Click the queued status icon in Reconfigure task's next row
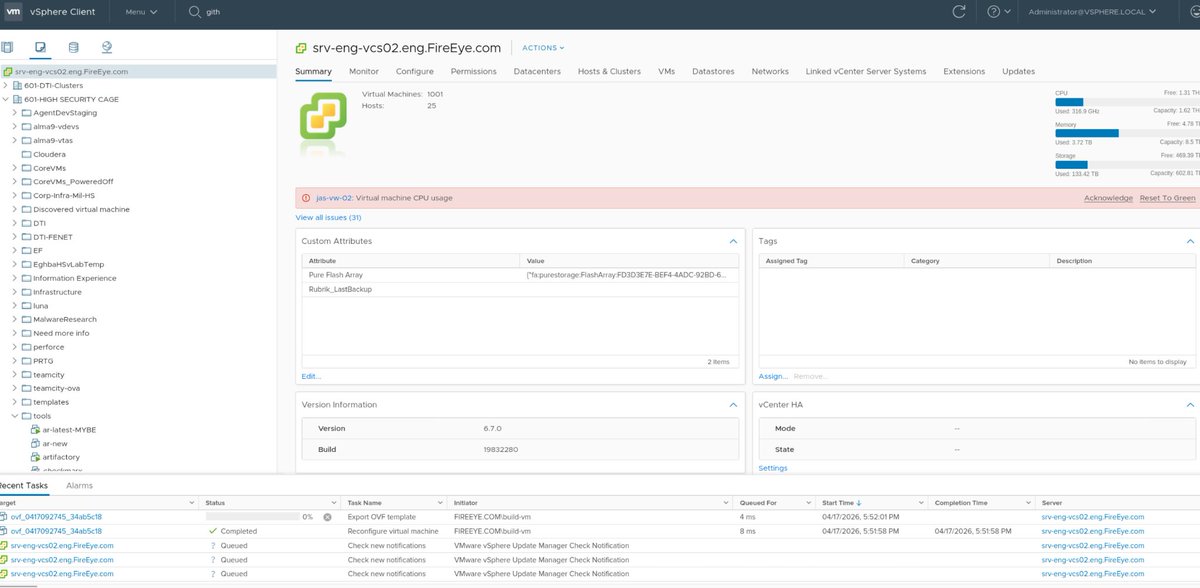 click(212, 546)
